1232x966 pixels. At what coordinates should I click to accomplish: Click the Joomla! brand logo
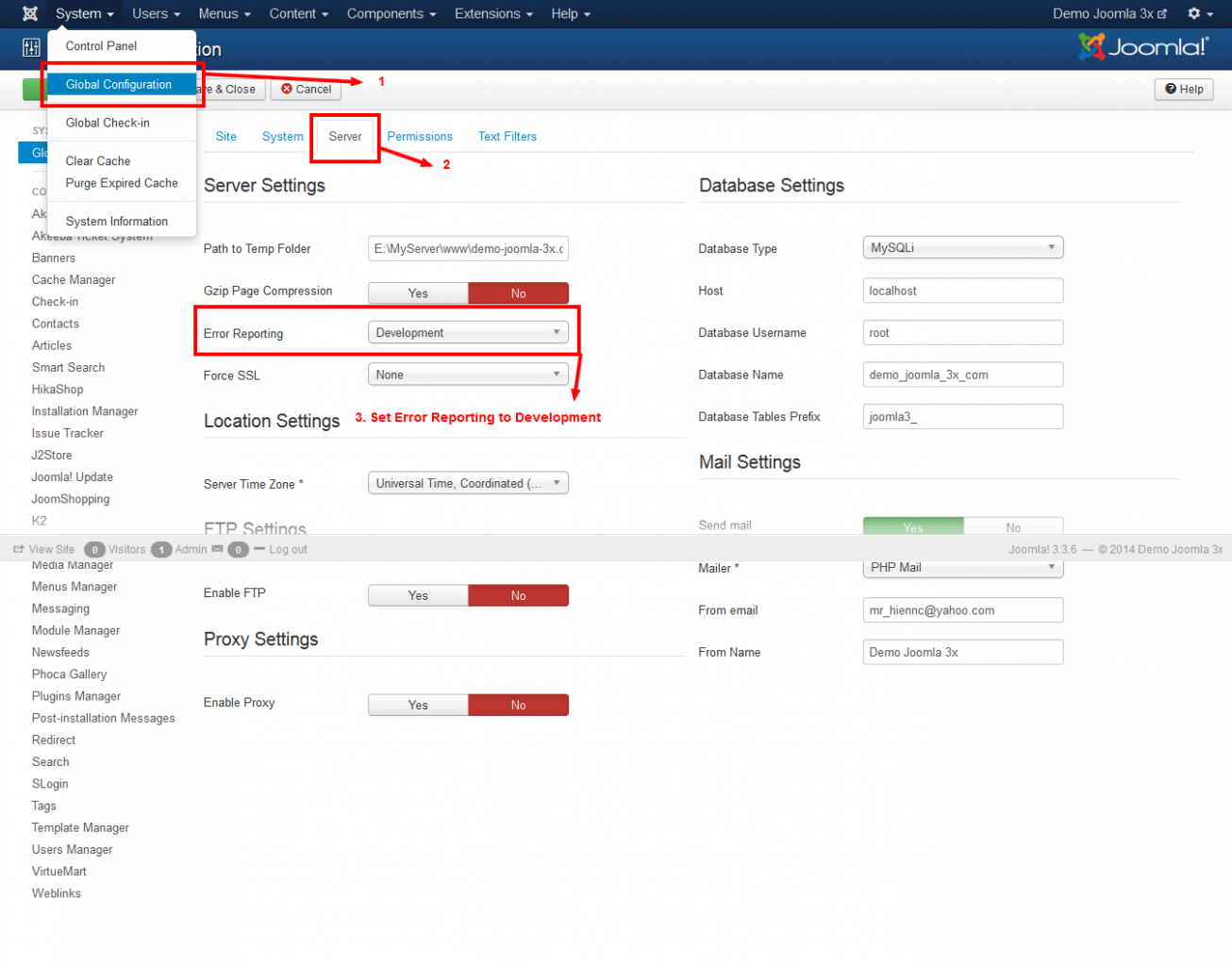(x=1142, y=47)
